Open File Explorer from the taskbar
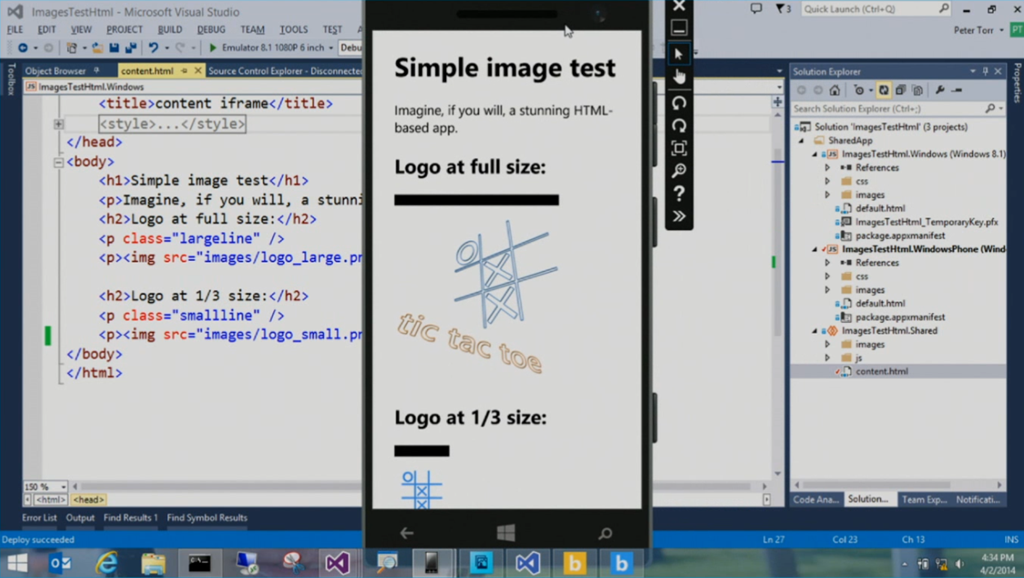1024x578 pixels. click(153, 563)
